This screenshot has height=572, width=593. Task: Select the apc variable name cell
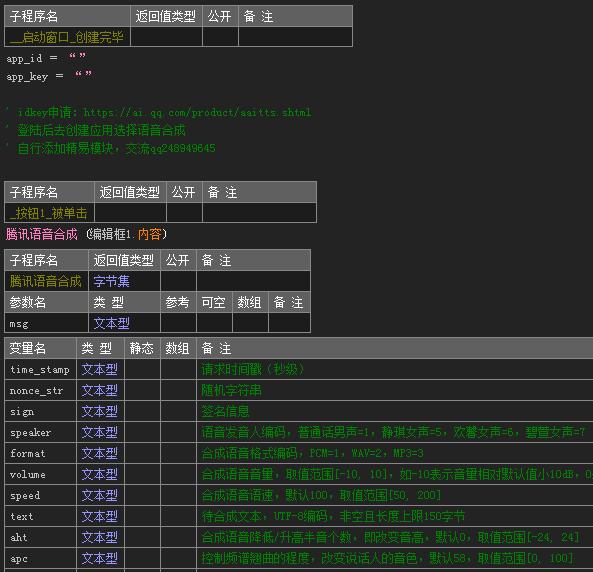click(40, 558)
